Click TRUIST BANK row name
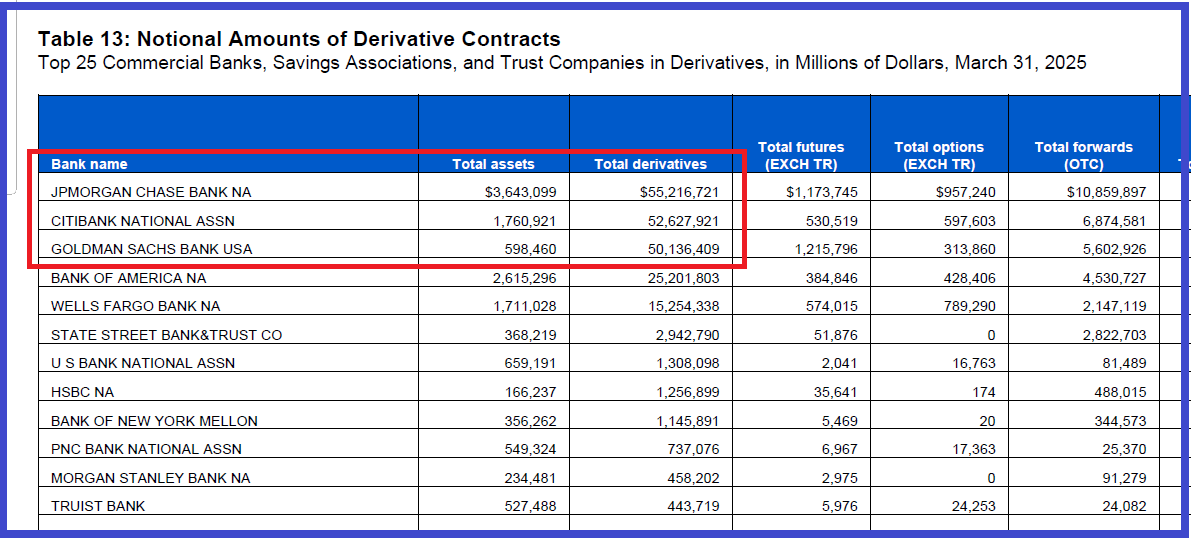Viewport: 1191px width, 538px height. point(98,506)
